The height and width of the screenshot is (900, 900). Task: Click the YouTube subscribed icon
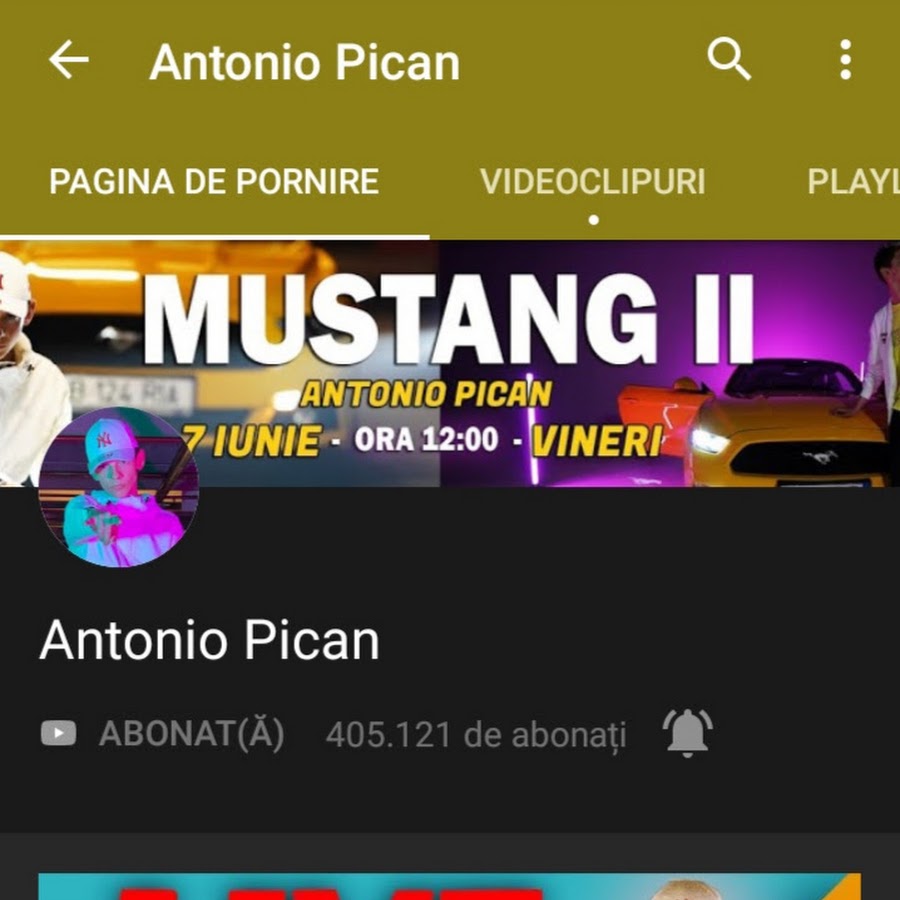tap(59, 733)
